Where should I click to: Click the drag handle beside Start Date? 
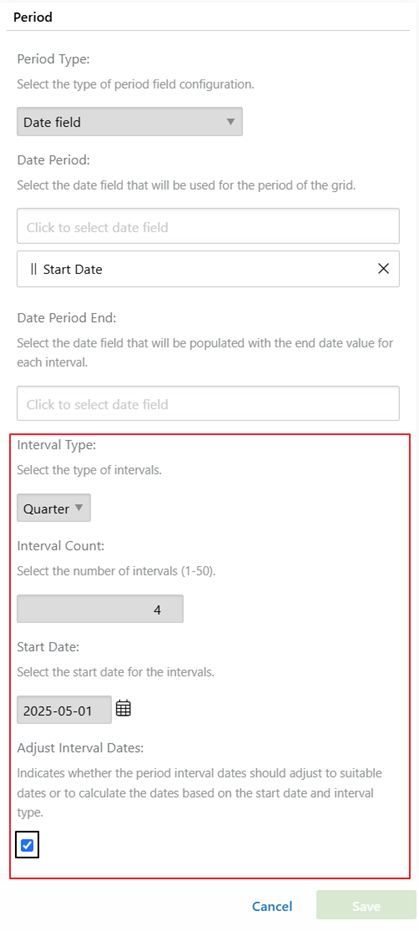click(33, 269)
